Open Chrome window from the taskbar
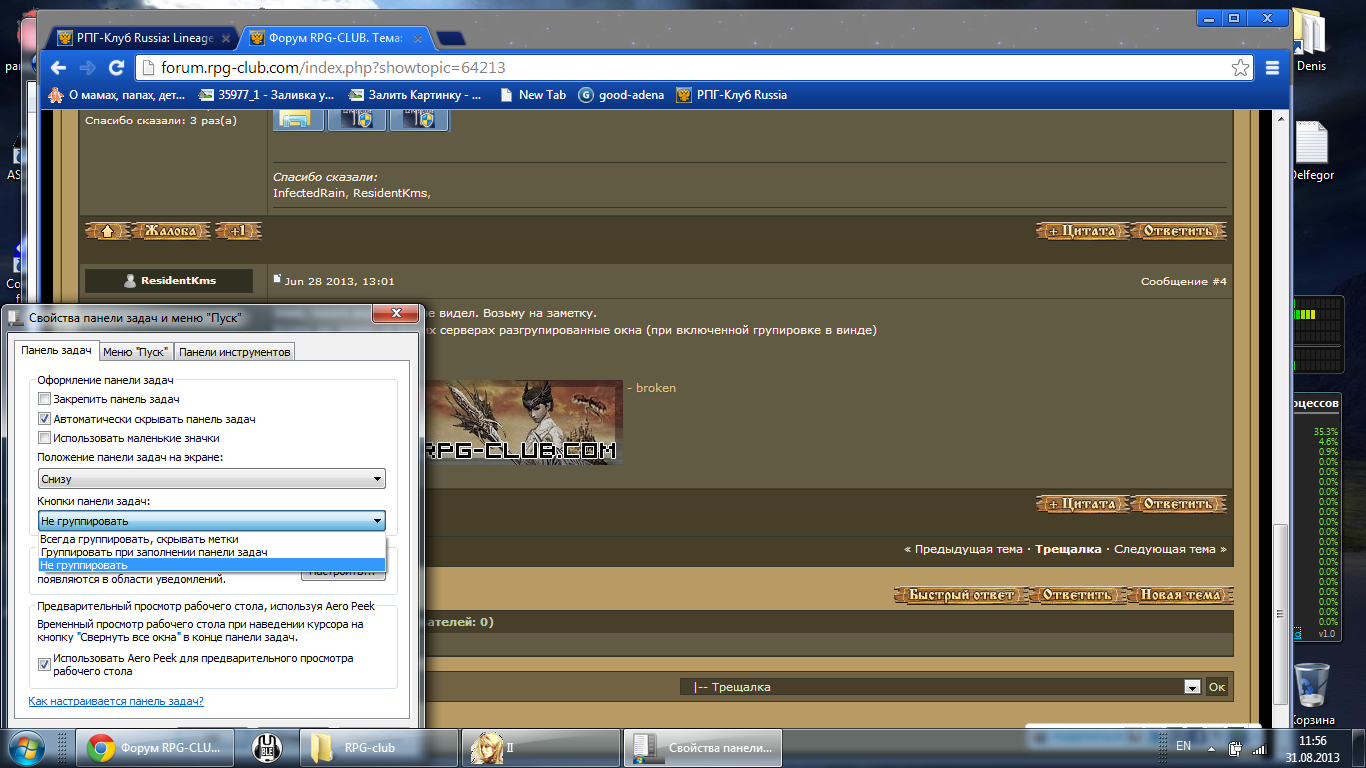 (154, 747)
